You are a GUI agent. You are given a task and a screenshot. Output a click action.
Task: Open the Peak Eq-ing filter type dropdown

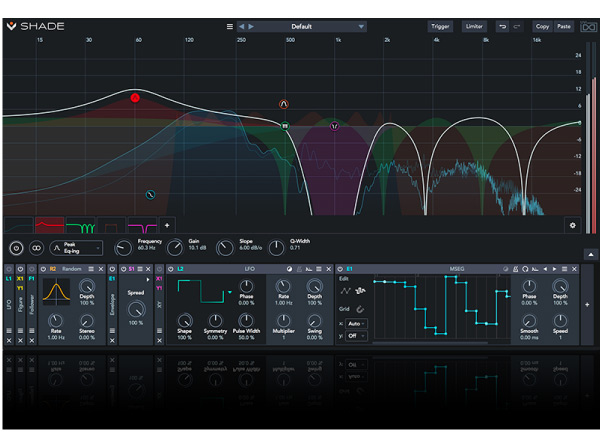point(76,248)
